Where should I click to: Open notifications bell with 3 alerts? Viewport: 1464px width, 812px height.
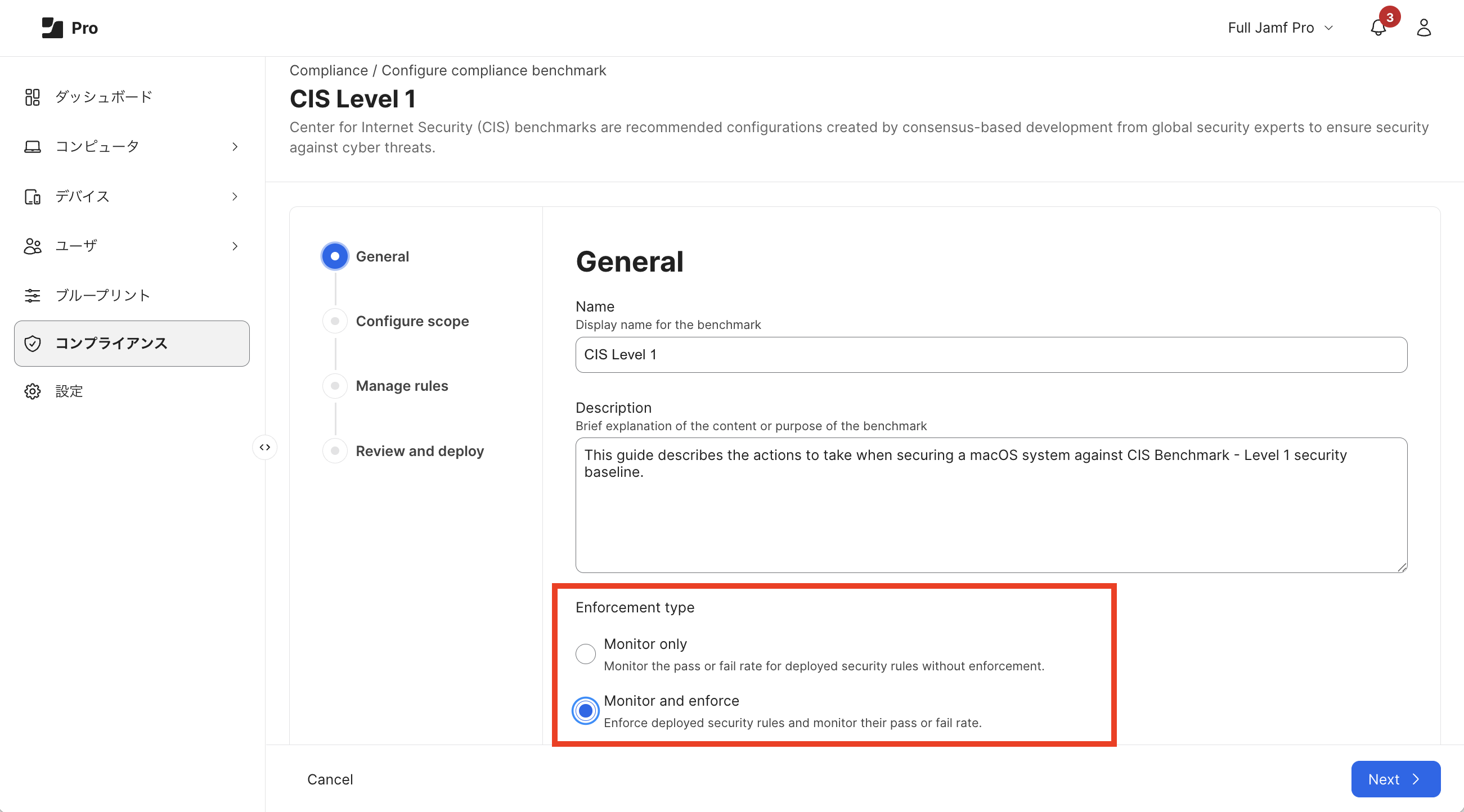click(x=1377, y=28)
